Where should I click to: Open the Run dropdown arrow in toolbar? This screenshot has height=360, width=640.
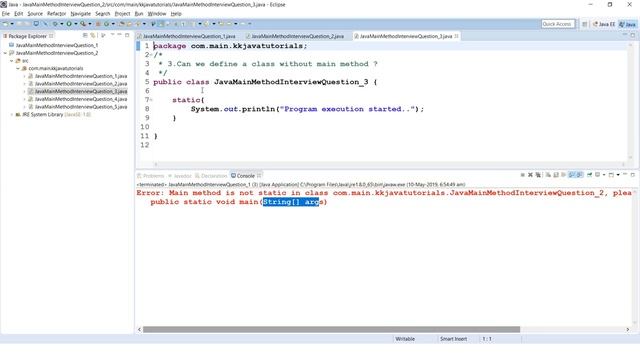[76, 24]
